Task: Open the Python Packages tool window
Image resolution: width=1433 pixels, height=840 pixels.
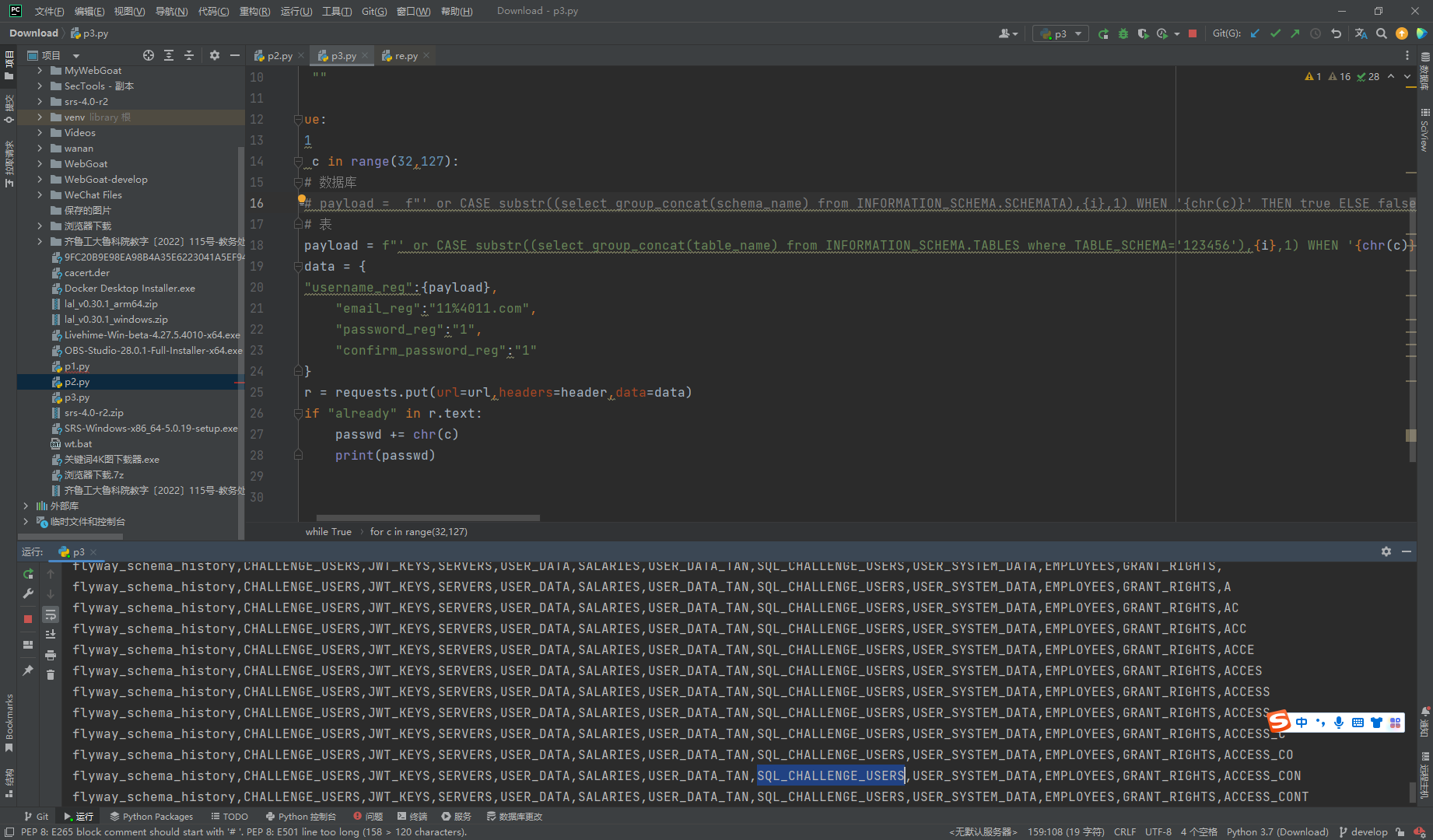Action: click(x=152, y=817)
